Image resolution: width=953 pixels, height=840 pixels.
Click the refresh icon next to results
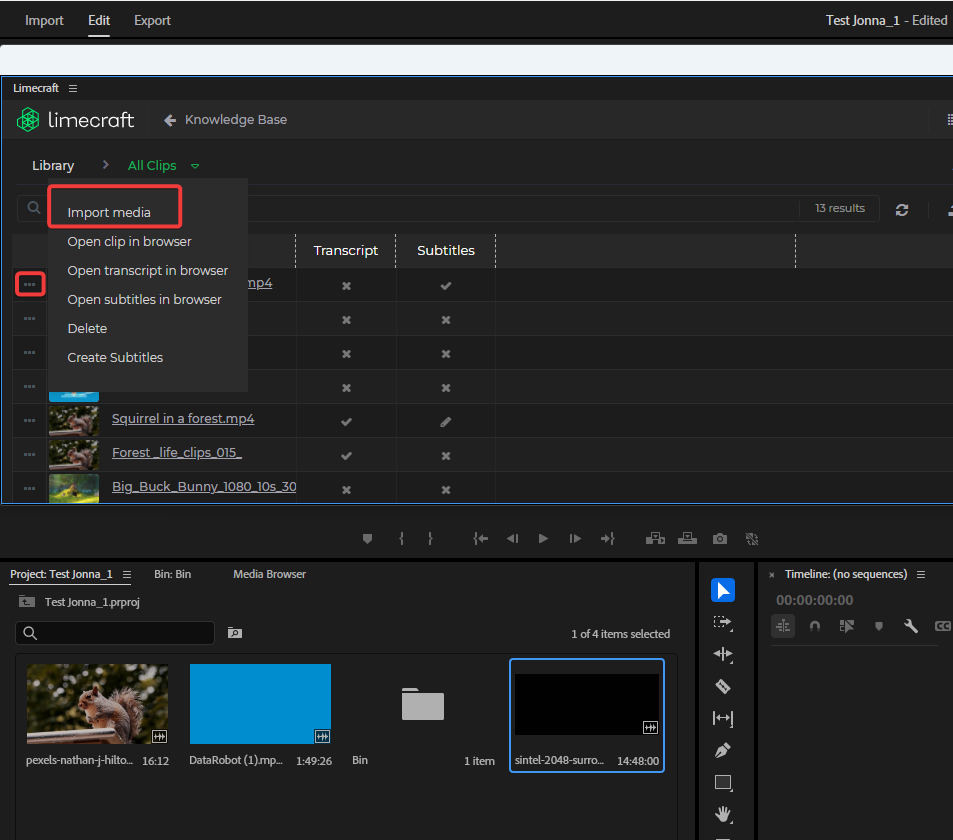[902, 209]
